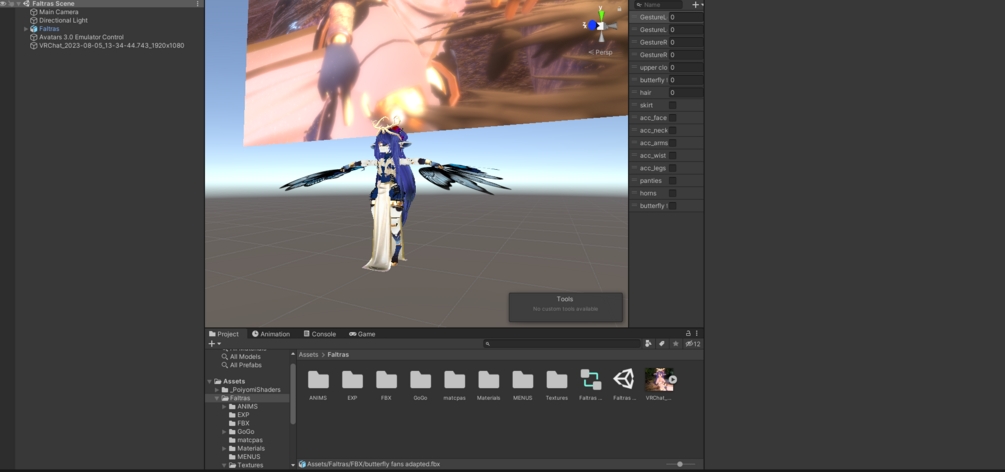Image resolution: width=1005 pixels, height=472 pixels.
Task: Switch to the Console tab
Action: [319, 334]
